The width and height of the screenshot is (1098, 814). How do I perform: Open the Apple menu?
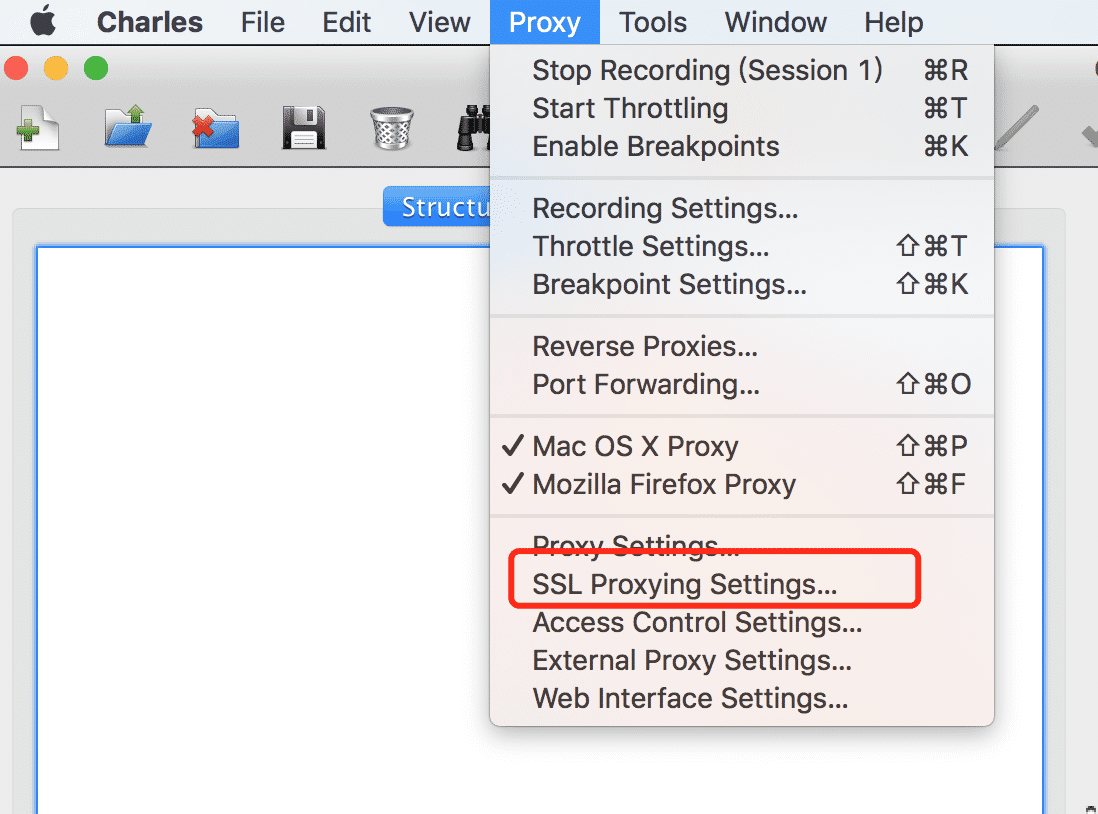(43, 21)
